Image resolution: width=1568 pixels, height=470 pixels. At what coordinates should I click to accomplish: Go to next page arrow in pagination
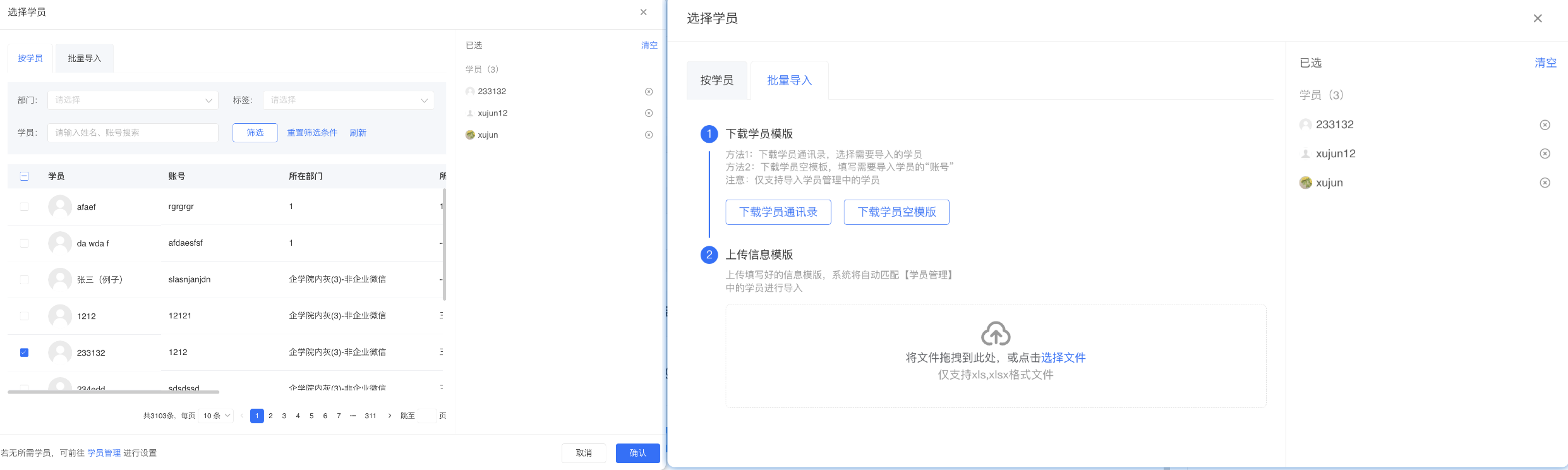point(390,416)
